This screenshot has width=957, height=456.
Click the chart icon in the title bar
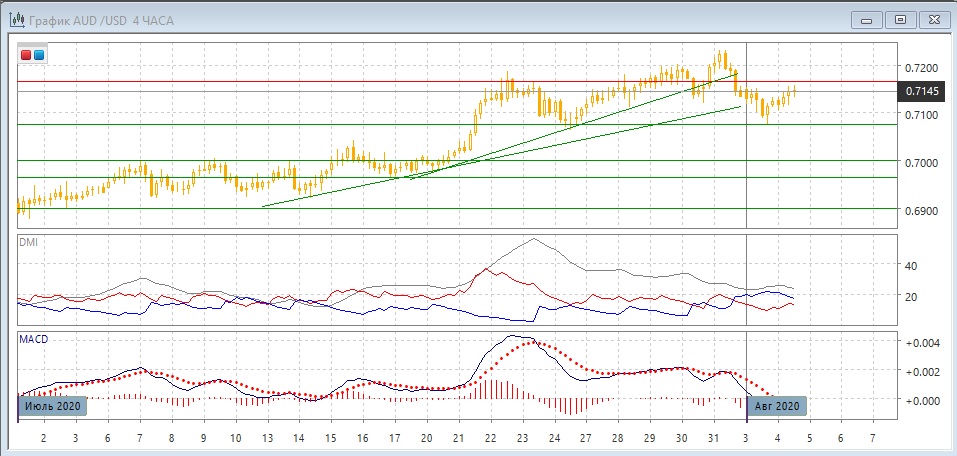[16, 20]
